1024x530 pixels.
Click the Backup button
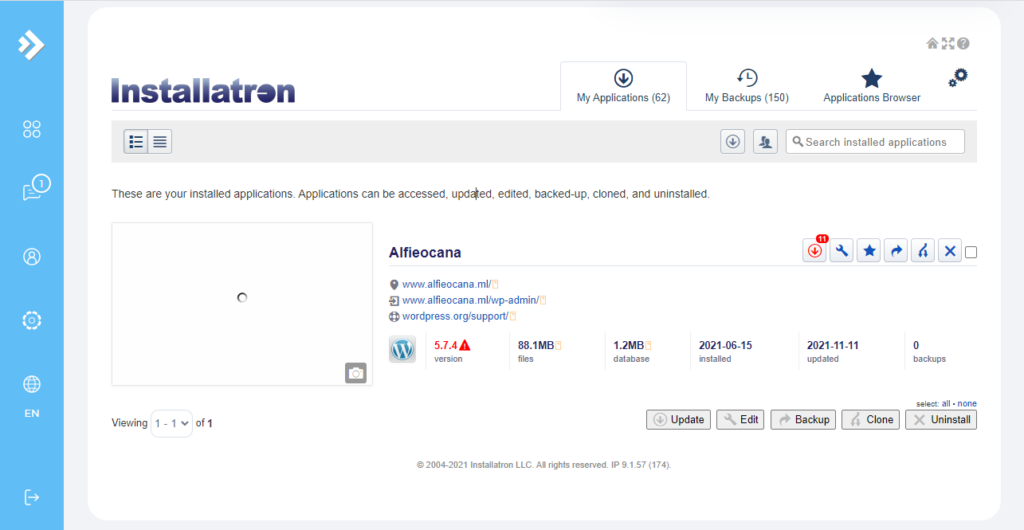[x=803, y=420]
